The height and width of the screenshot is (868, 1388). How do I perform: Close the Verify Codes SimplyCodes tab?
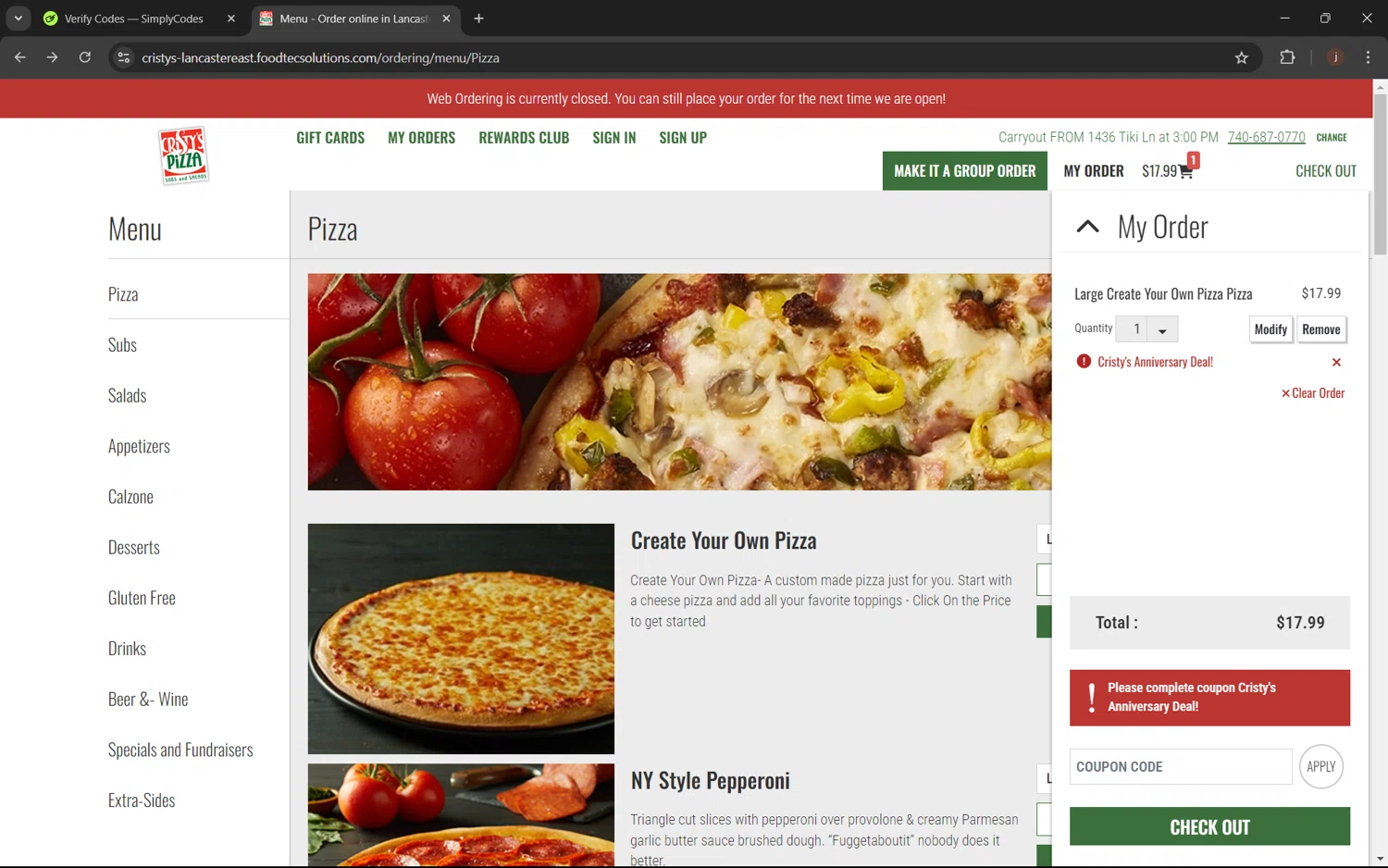pyautogui.click(x=231, y=19)
